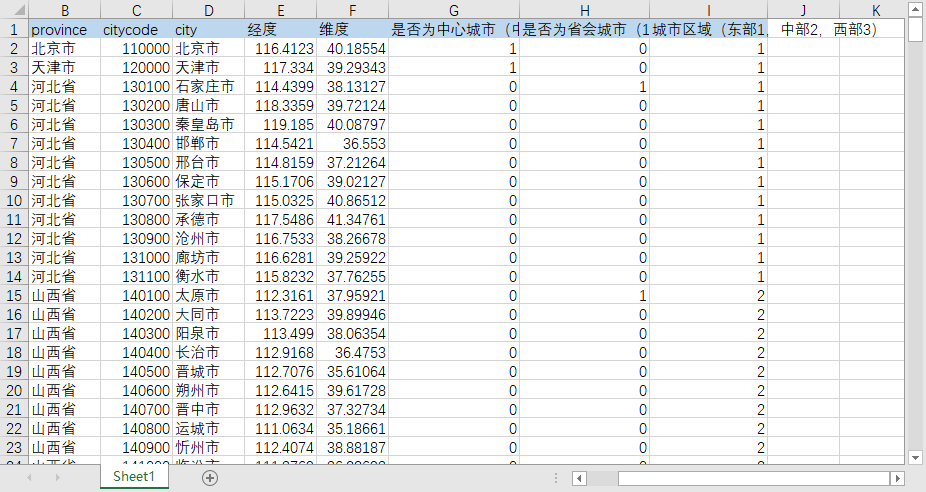Select cell with city 晋中市
This screenshot has width=926, height=492.
click(x=208, y=409)
